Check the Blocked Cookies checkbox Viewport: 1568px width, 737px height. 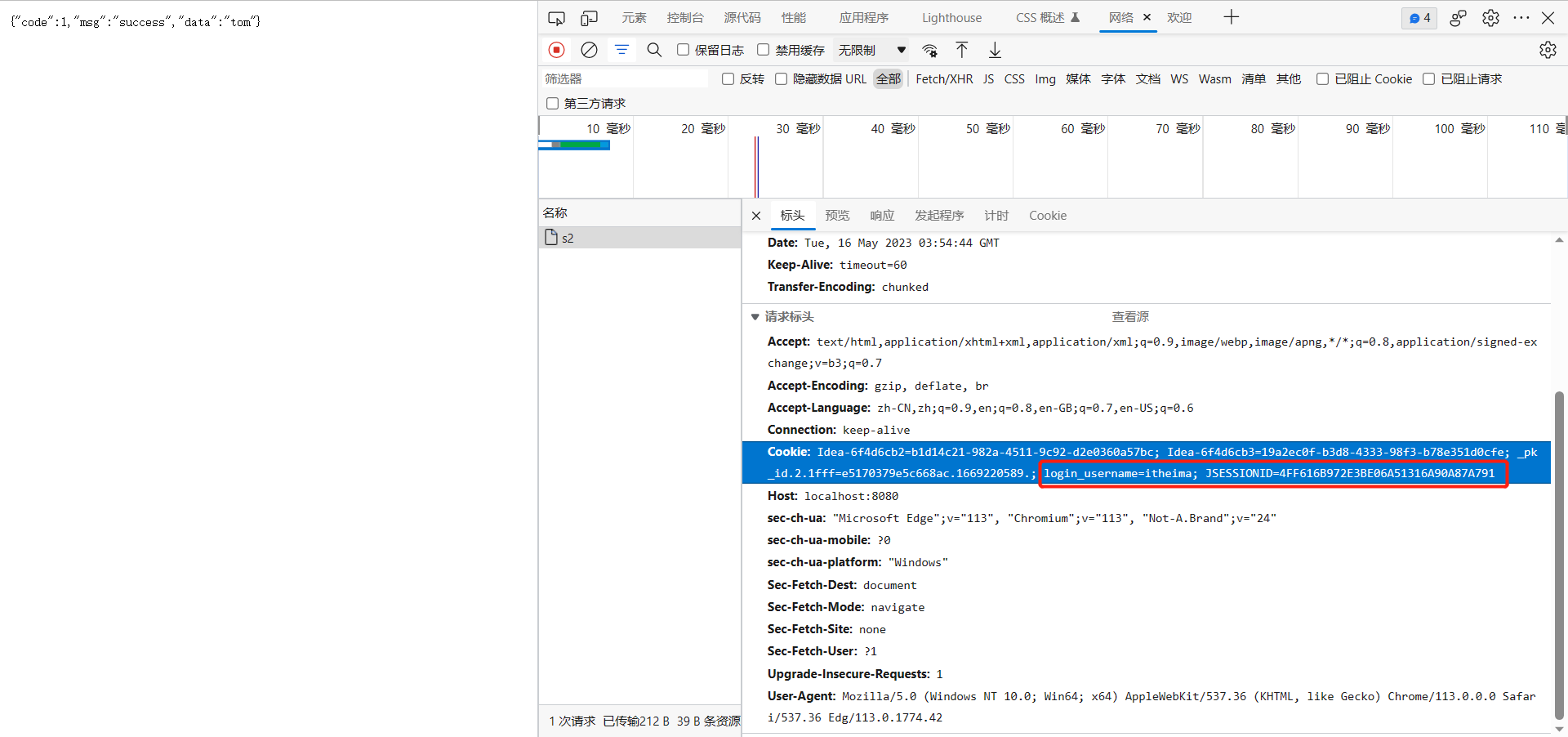1322,79
